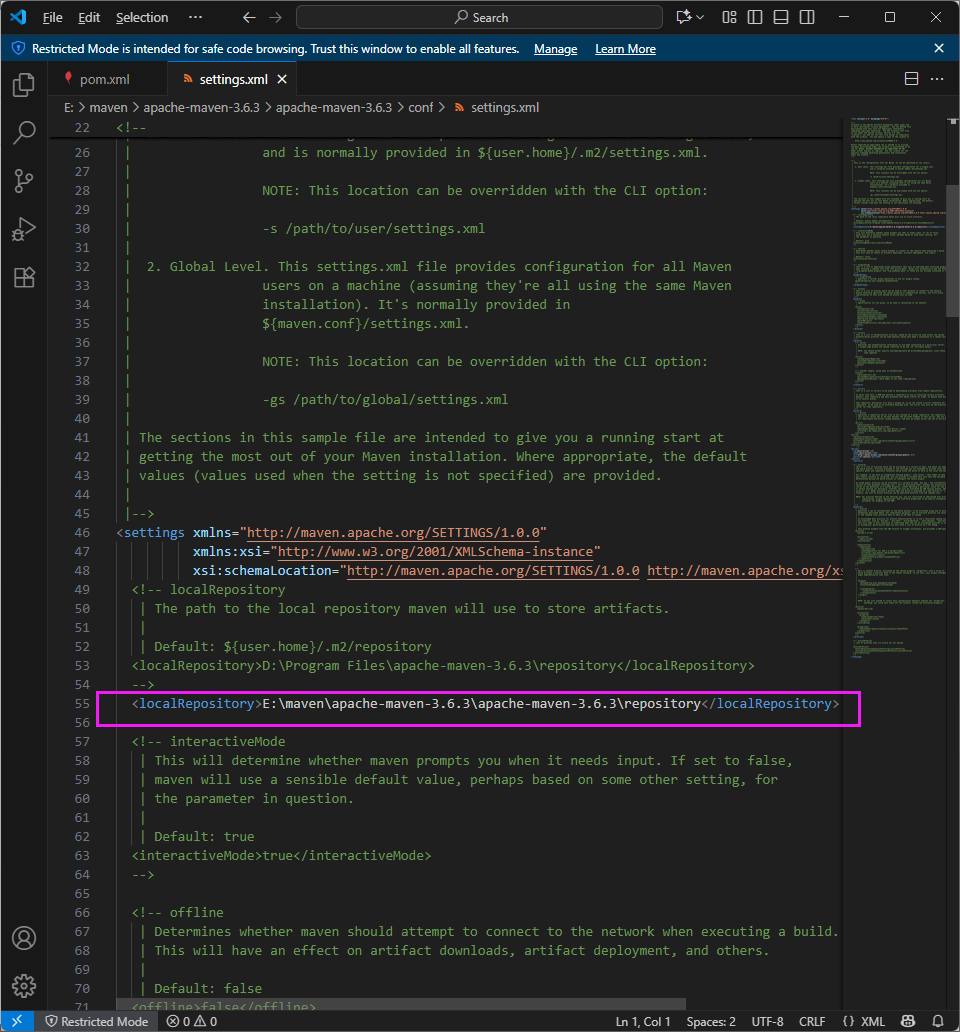The height and width of the screenshot is (1032, 960).
Task: Click the sticky scroll line 22 header
Action: (x=446, y=128)
